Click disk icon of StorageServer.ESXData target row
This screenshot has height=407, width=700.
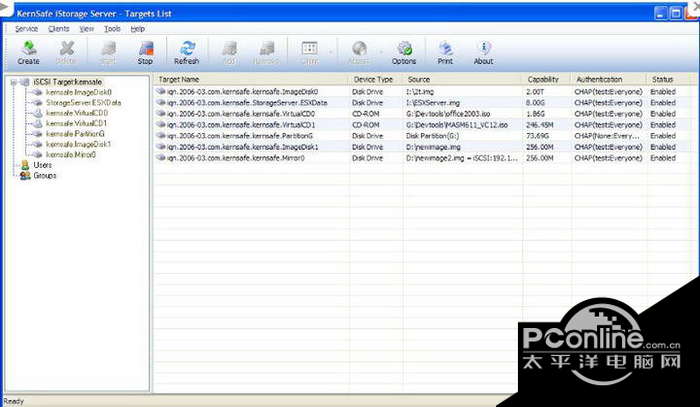tap(160, 103)
